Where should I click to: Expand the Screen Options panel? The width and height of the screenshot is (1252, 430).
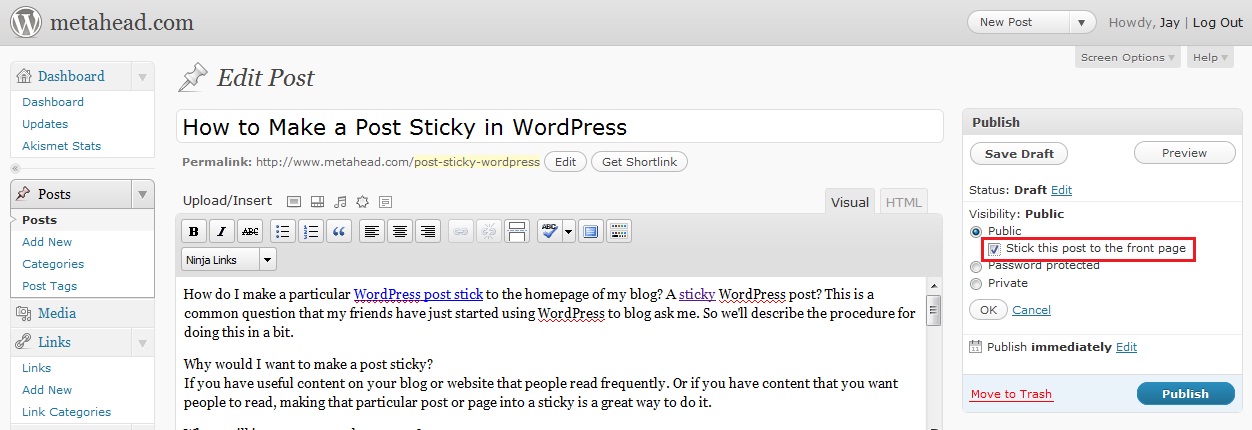pos(1128,57)
